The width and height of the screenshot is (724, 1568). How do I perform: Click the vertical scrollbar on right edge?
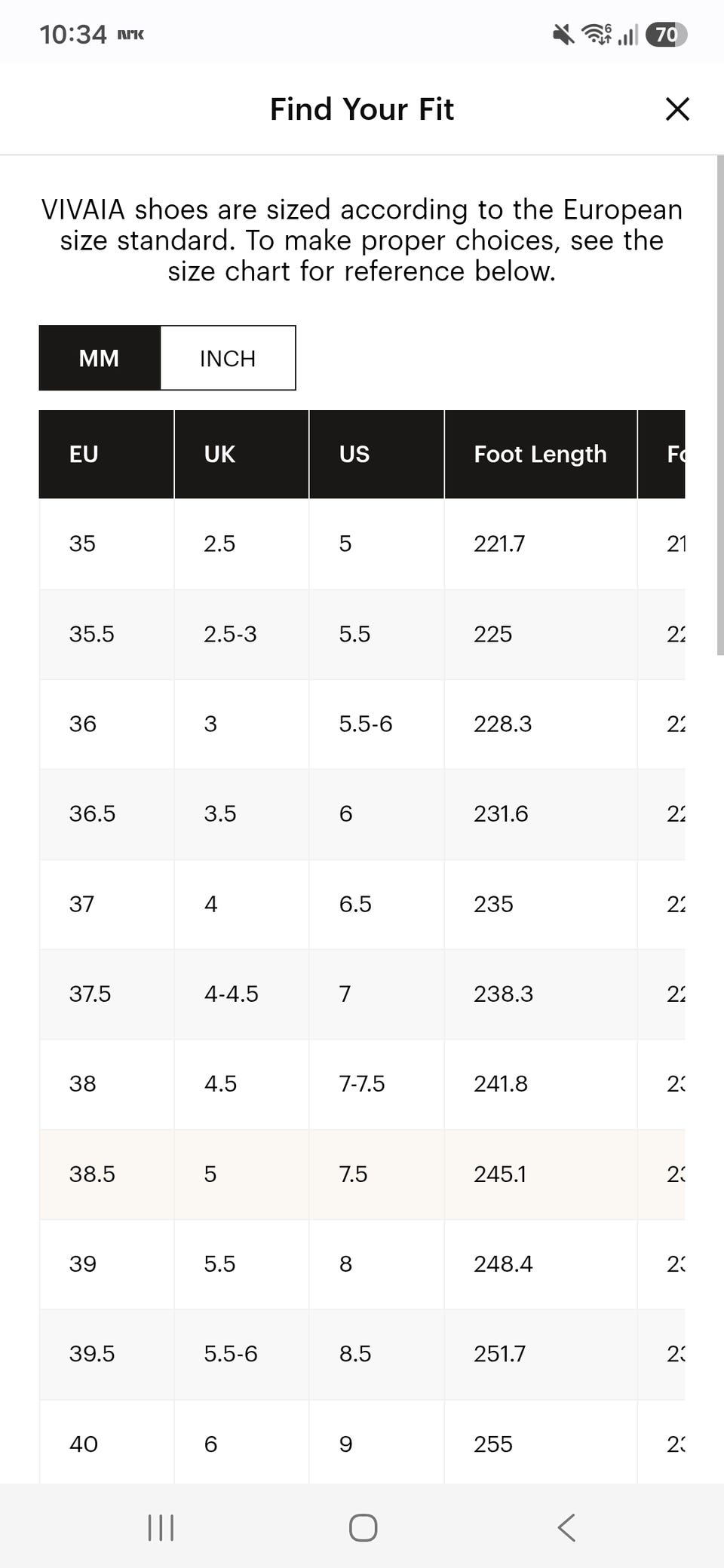coord(720,406)
